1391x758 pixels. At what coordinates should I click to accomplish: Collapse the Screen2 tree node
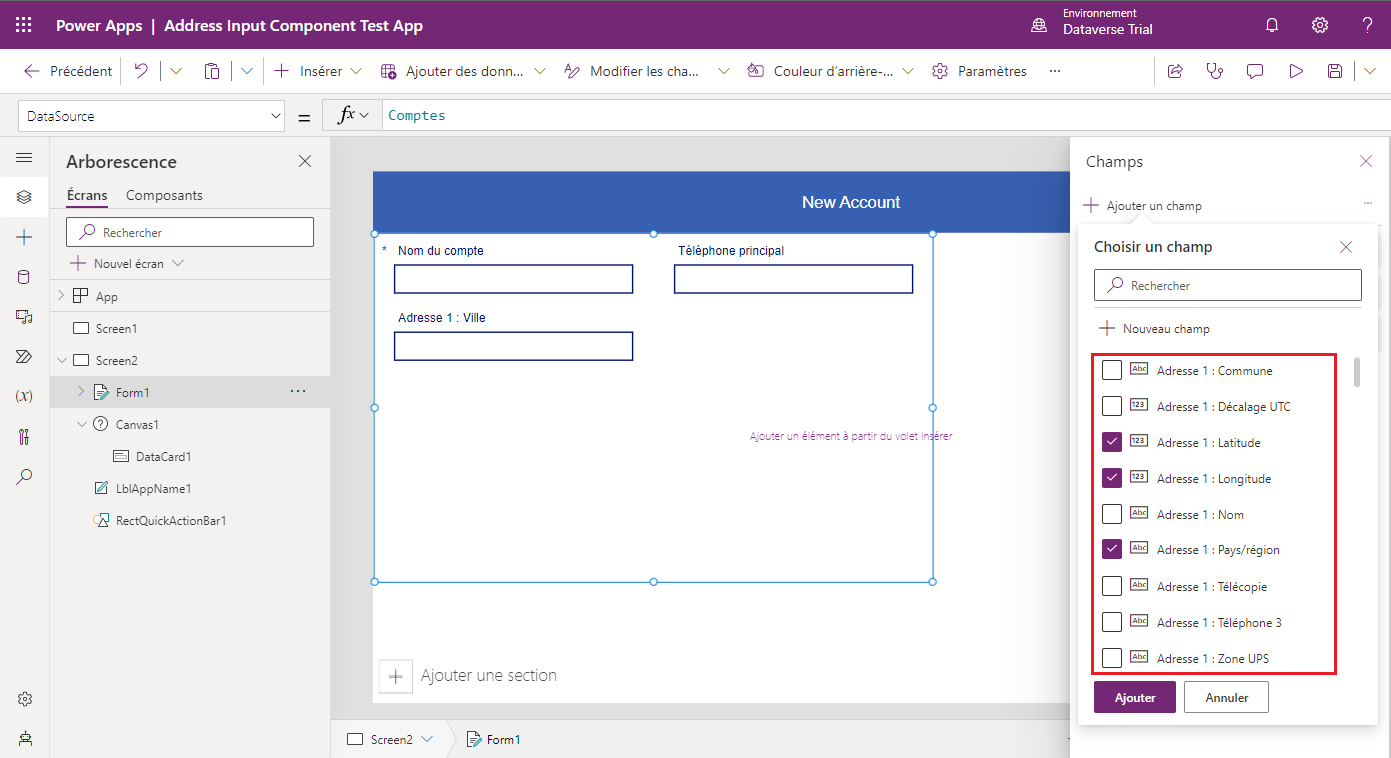click(61, 360)
